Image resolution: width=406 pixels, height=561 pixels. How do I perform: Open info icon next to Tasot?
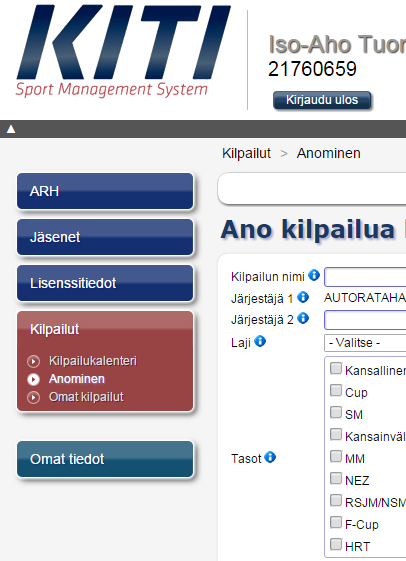270,457
